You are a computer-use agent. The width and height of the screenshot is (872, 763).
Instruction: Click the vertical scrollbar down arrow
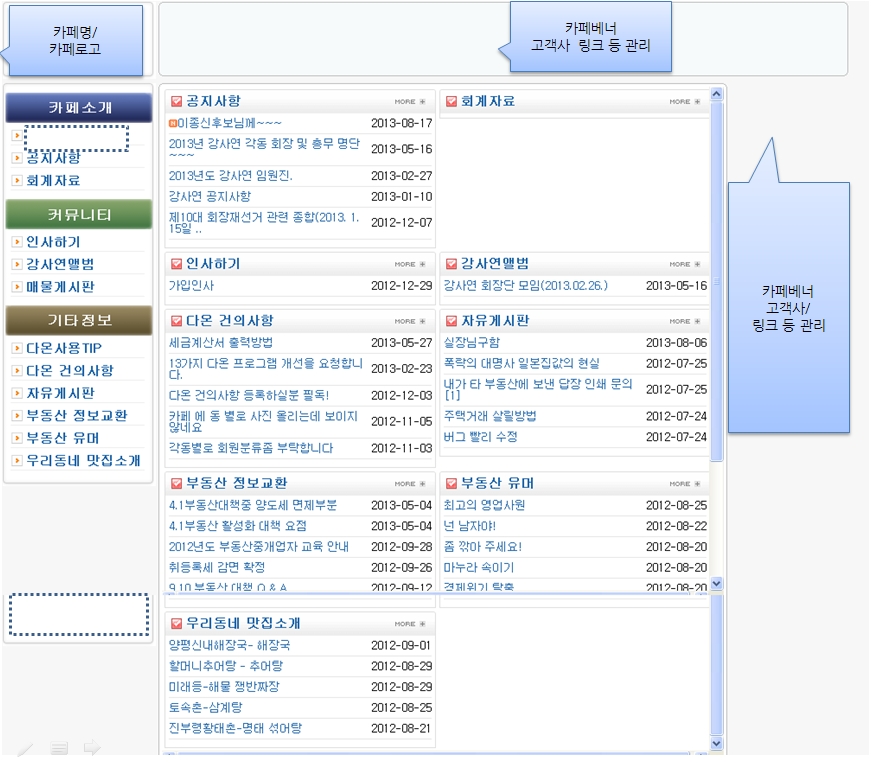(x=716, y=744)
